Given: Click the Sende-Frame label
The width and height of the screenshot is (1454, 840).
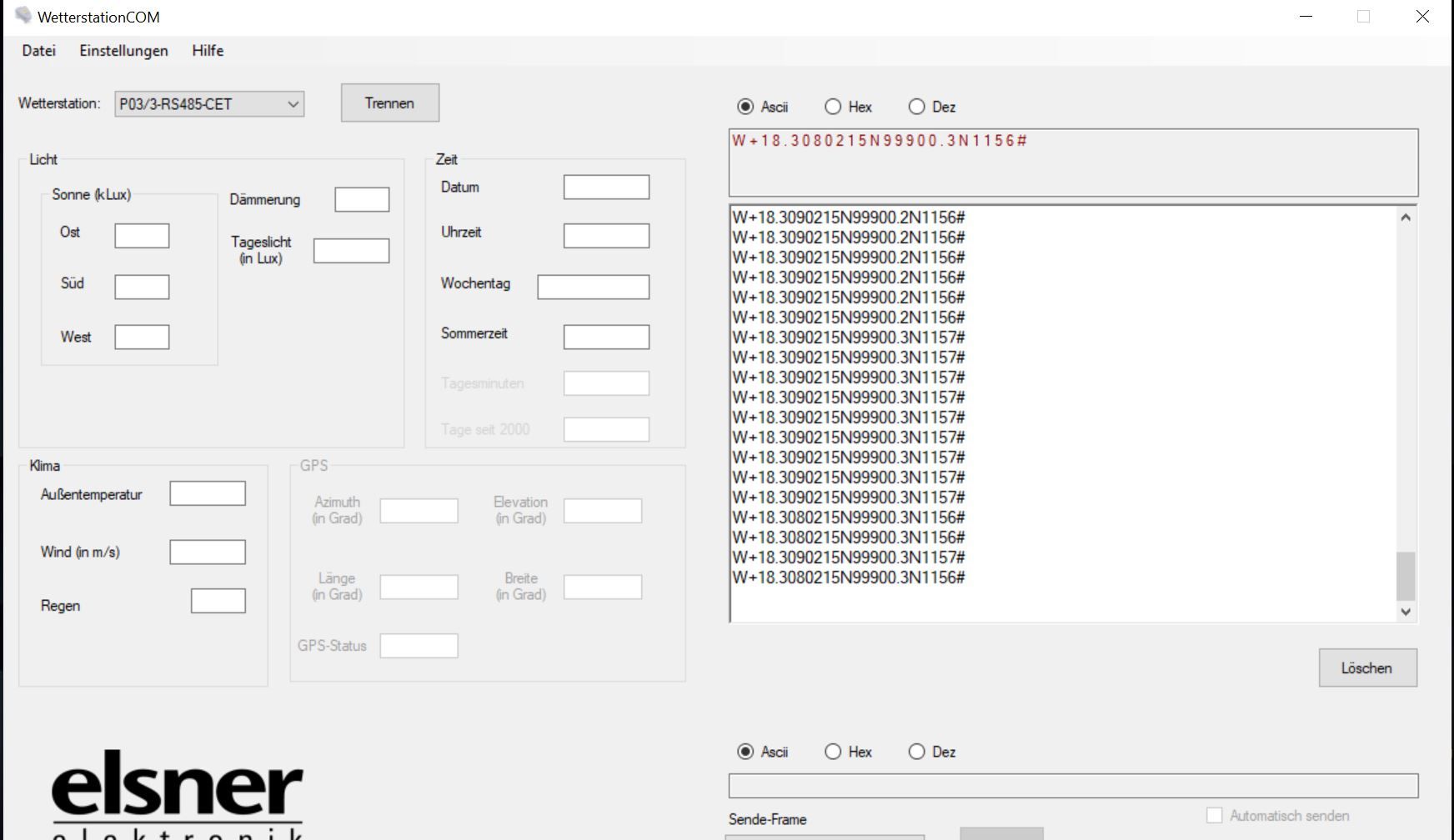Looking at the screenshot, I should click(x=768, y=819).
